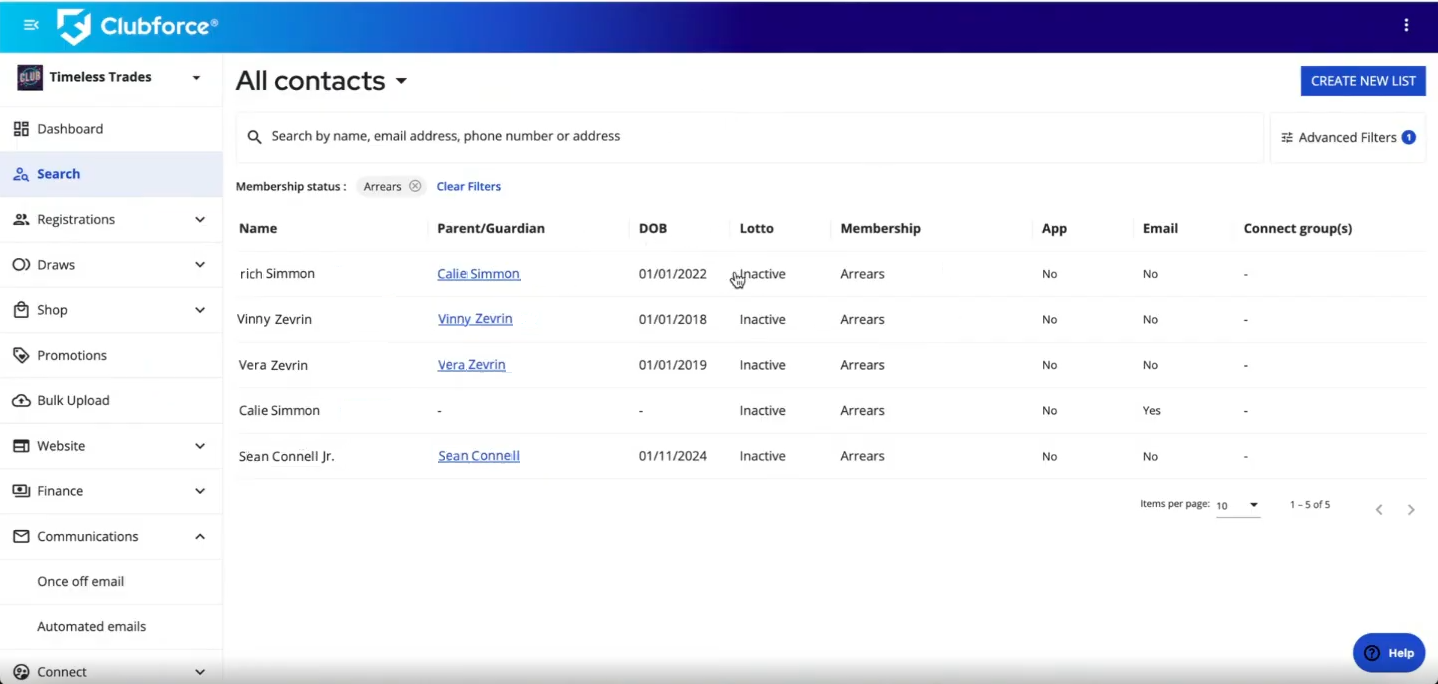Click the Clubforce shield logo

coord(74,26)
